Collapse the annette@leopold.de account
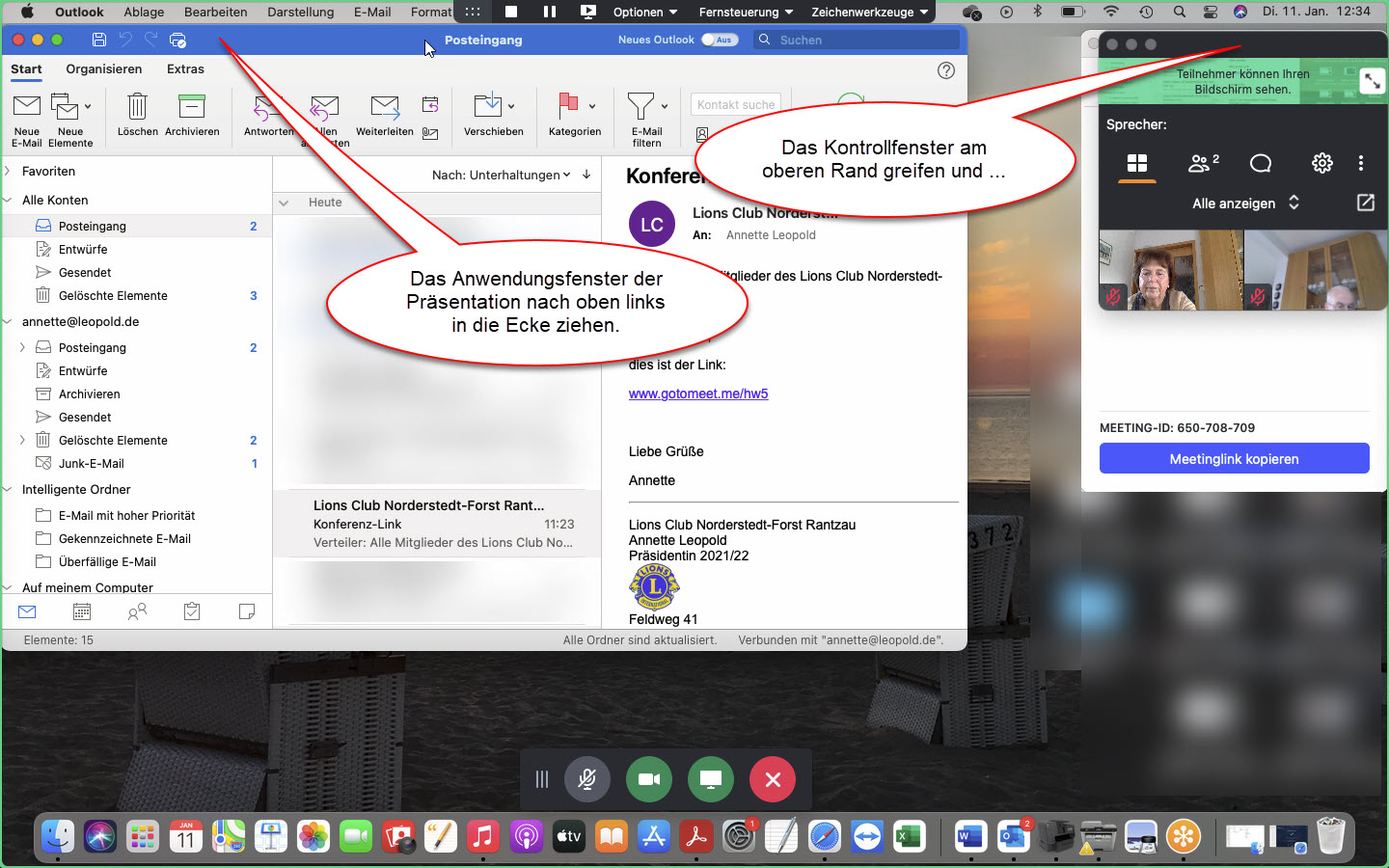 pos(9,321)
